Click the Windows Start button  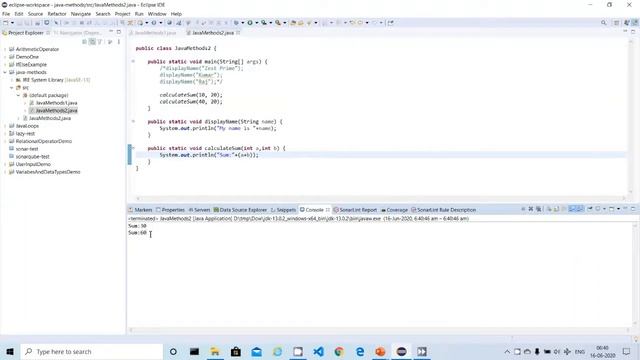click(10, 351)
